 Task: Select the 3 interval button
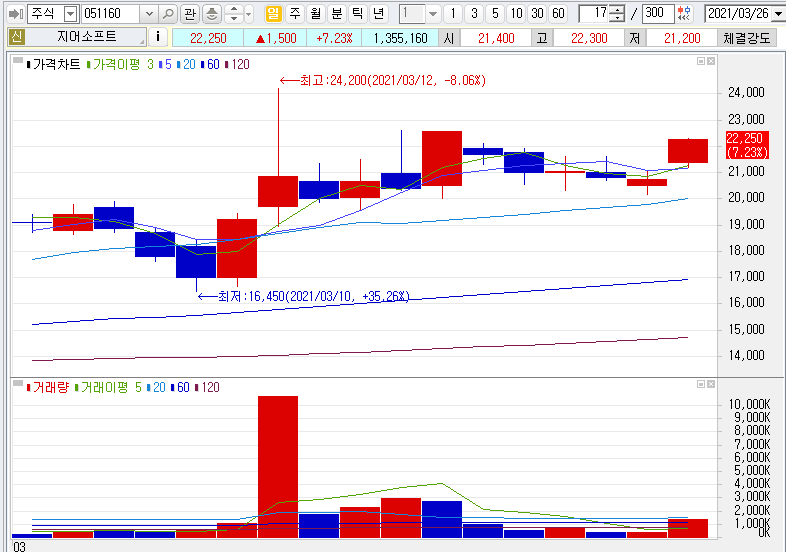(x=474, y=14)
